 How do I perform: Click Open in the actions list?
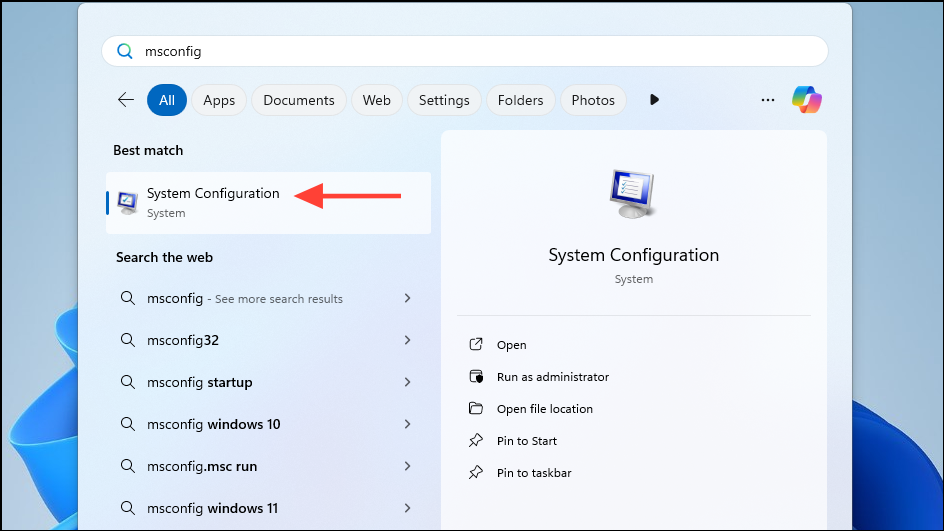pos(512,345)
